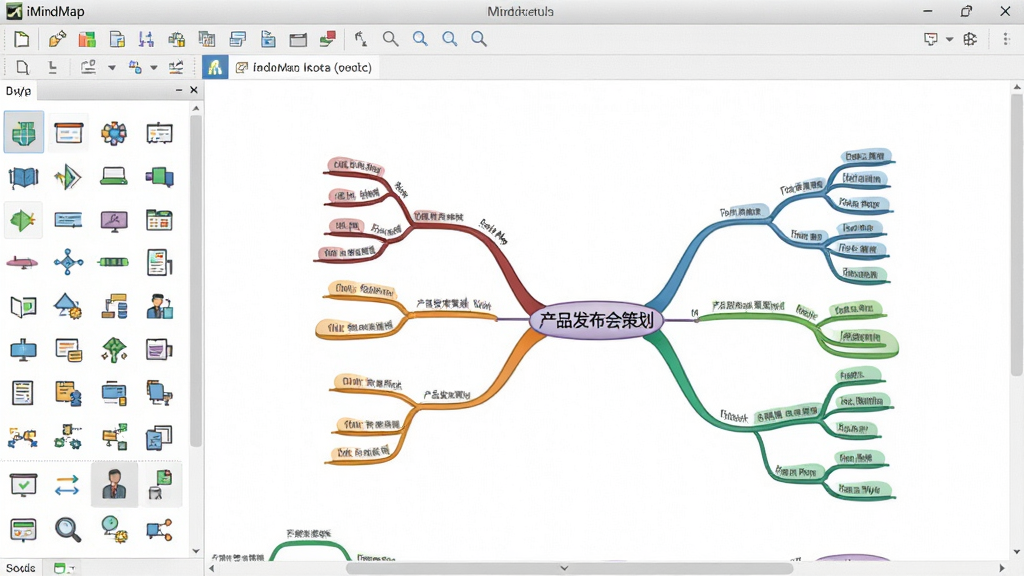Select the pink airship icon
1024x576 pixels.
tap(22, 263)
